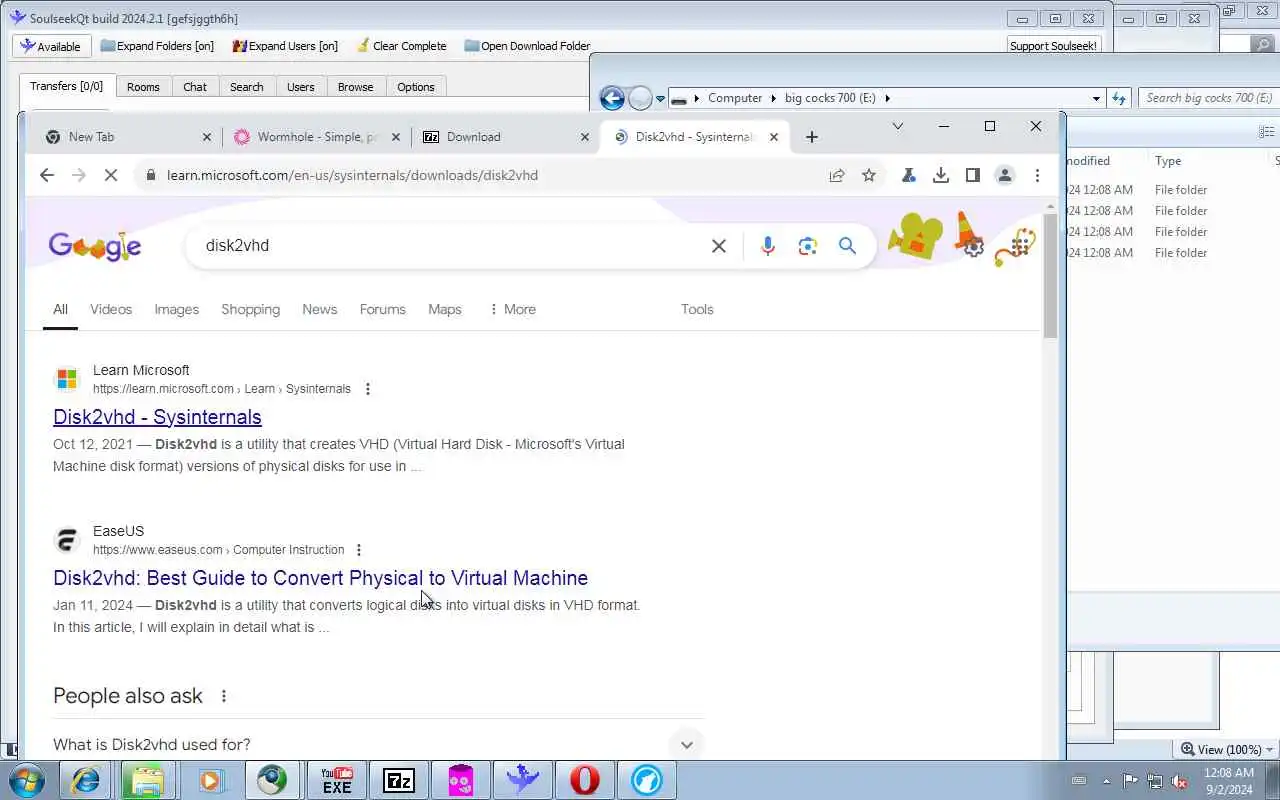Open Chrome tab search chevron
1280x800 pixels.
pos(897,126)
